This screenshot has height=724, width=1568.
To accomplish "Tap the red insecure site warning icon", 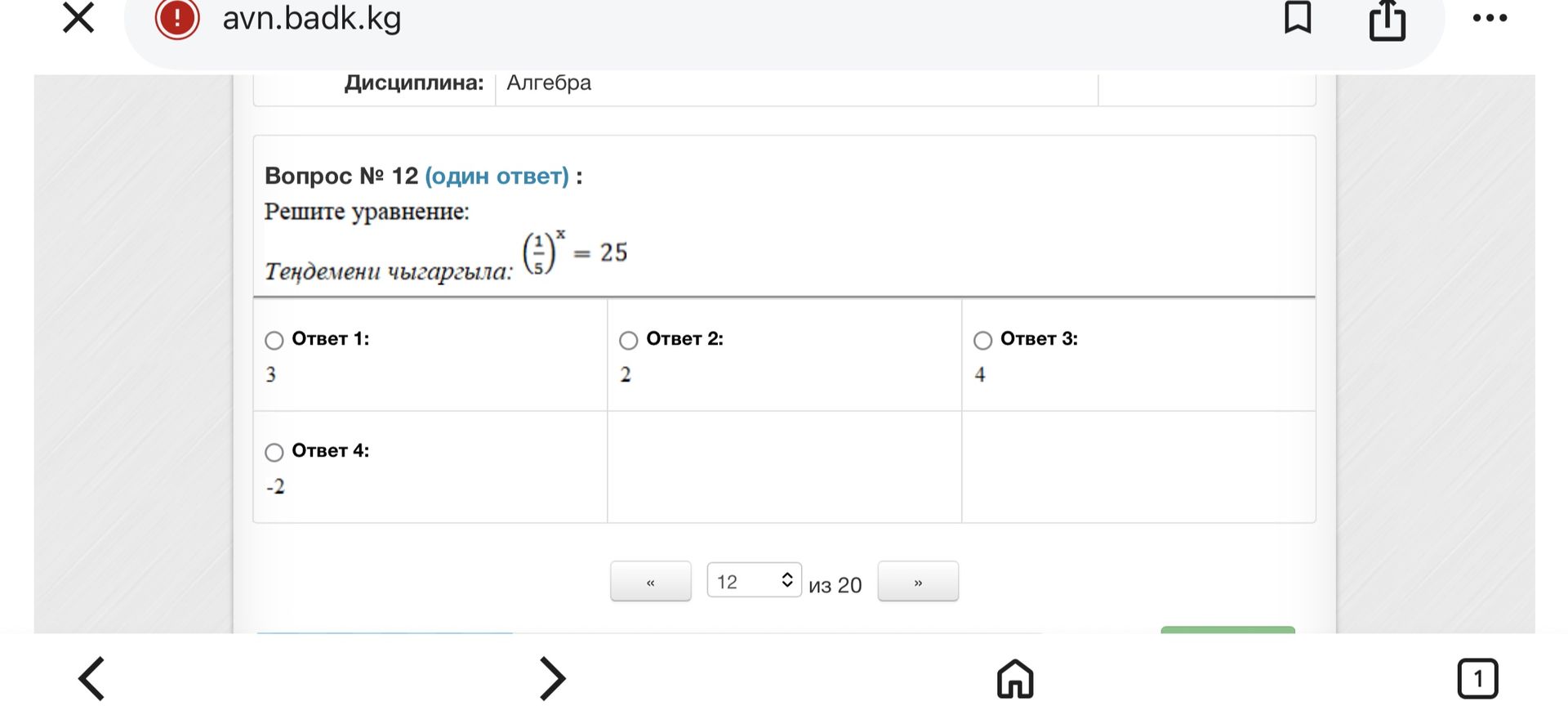I will [177, 18].
